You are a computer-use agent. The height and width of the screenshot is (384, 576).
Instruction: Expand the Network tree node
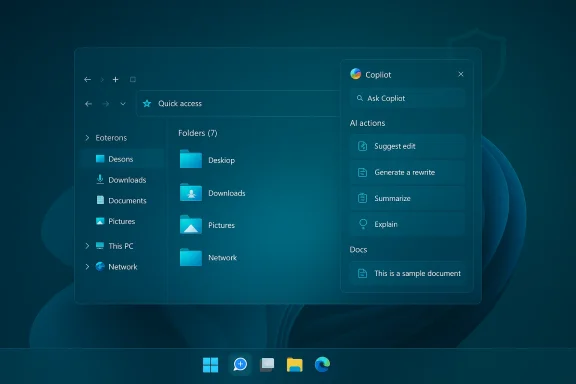point(87,267)
